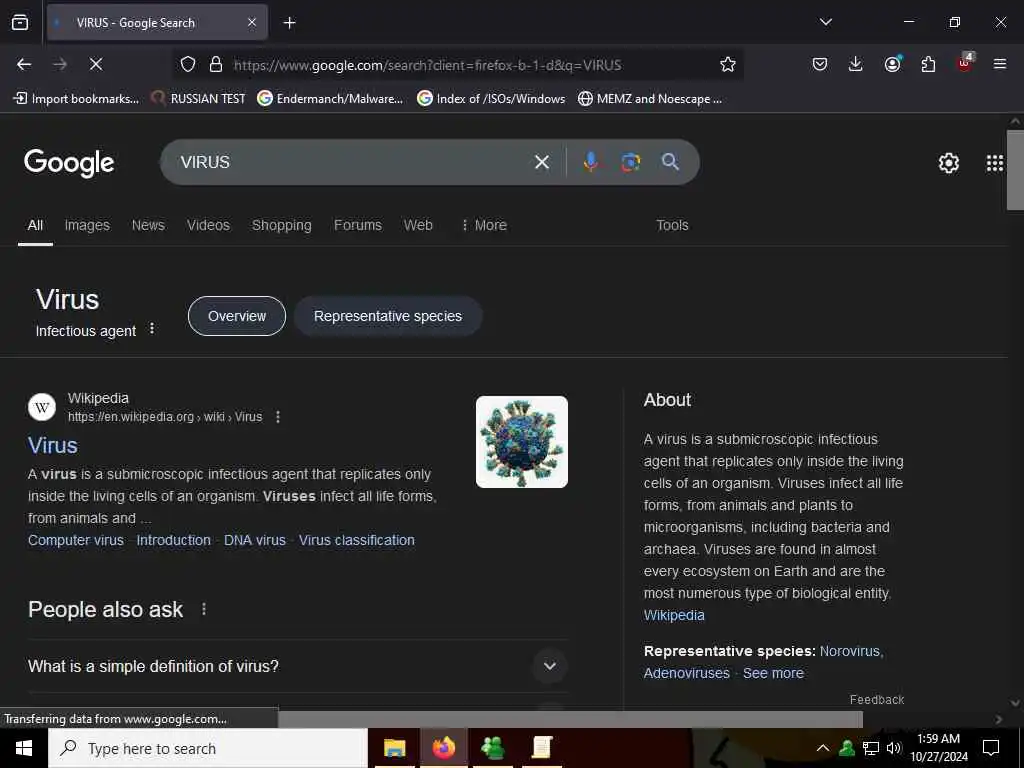
Task: Open MEMZ and Noescape bookmark
Action: [650, 99]
